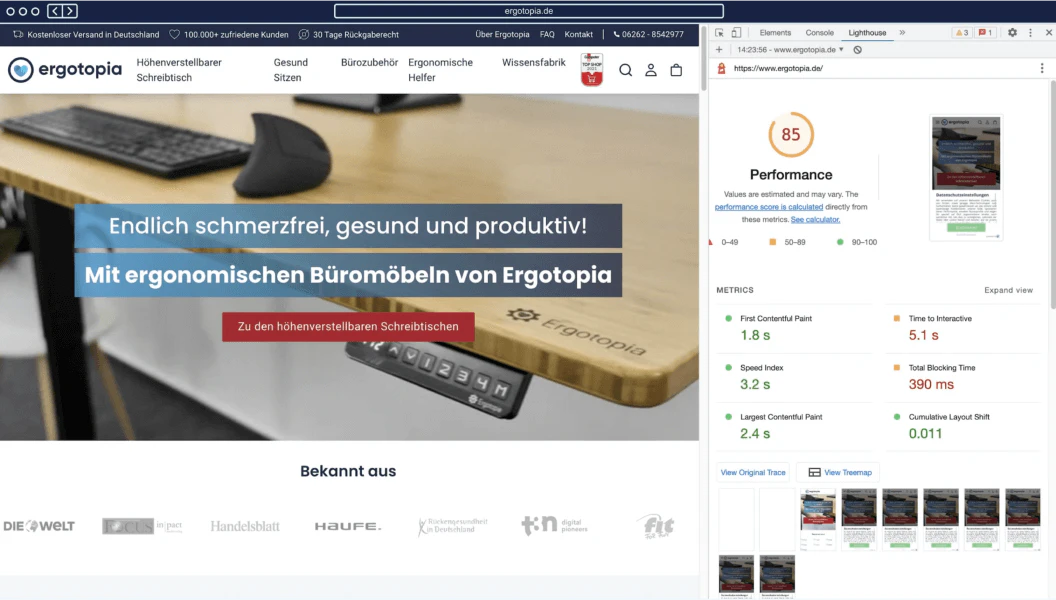Start a new Lighthouse report with plus icon
Image resolution: width=1056 pixels, height=600 pixels.
click(719, 49)
